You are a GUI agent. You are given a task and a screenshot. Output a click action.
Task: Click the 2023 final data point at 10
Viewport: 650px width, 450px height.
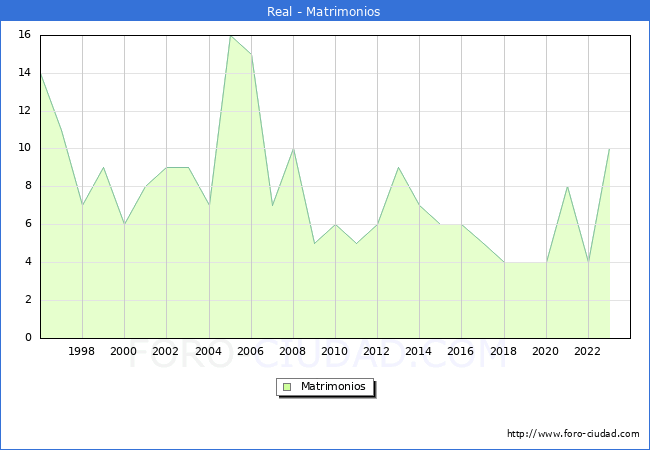[609, 149]
